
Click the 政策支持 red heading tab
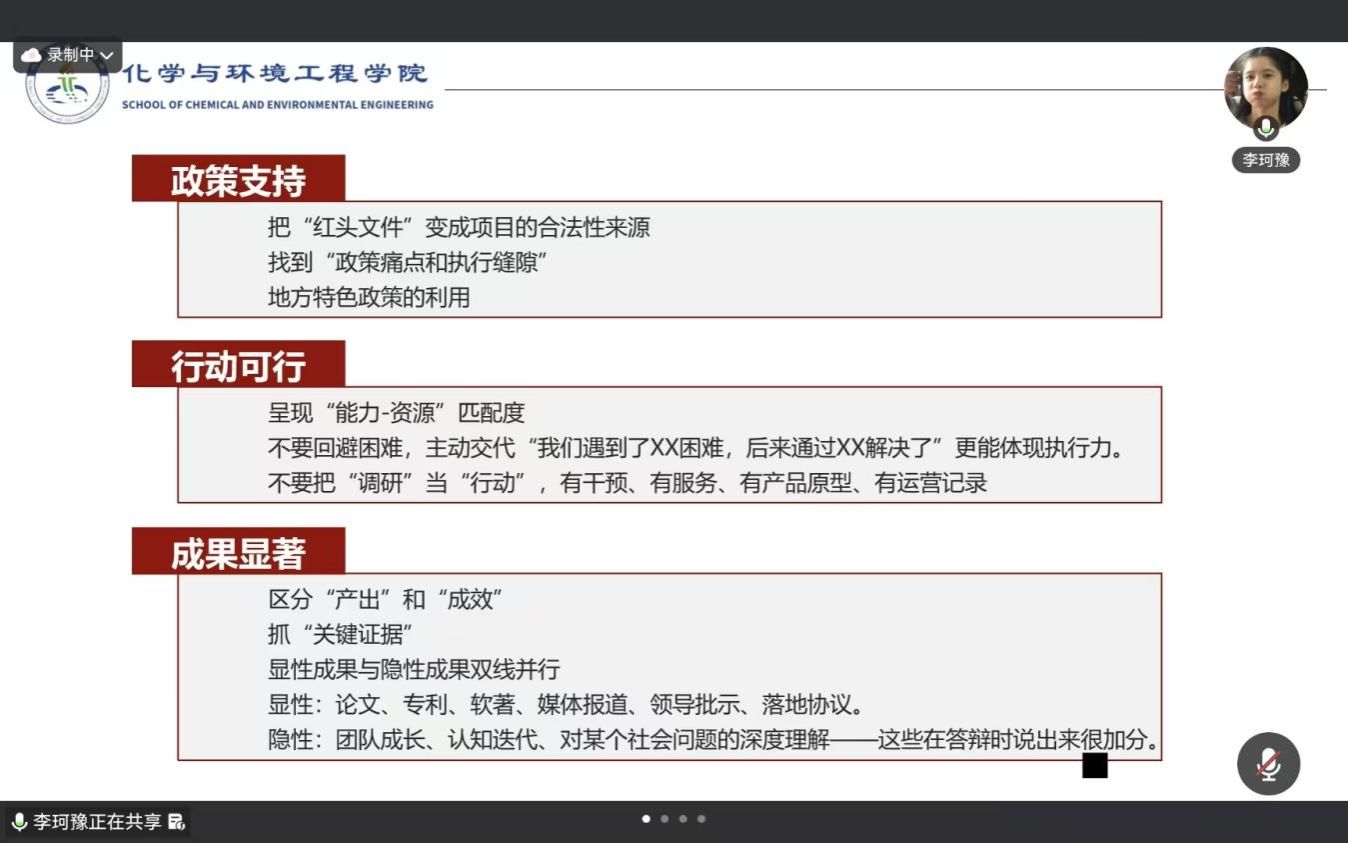(x=238, y=180)
